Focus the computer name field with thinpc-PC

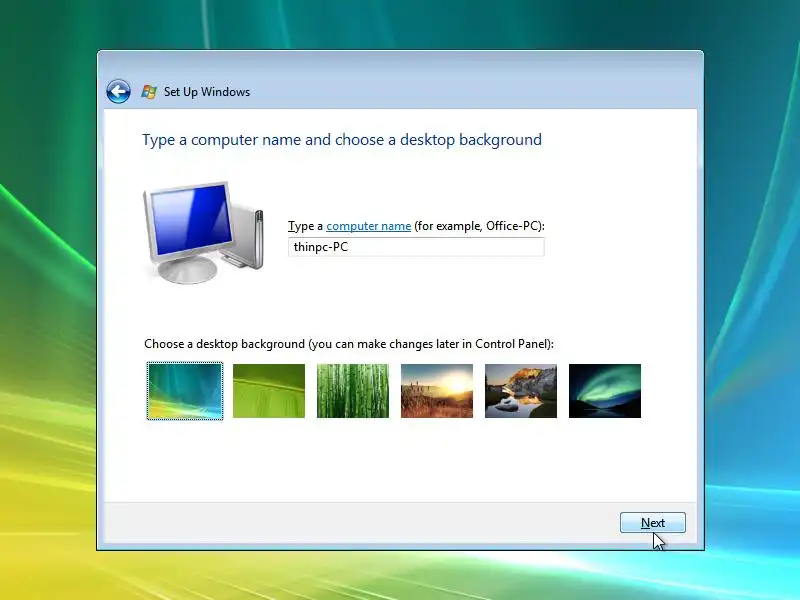416,247
